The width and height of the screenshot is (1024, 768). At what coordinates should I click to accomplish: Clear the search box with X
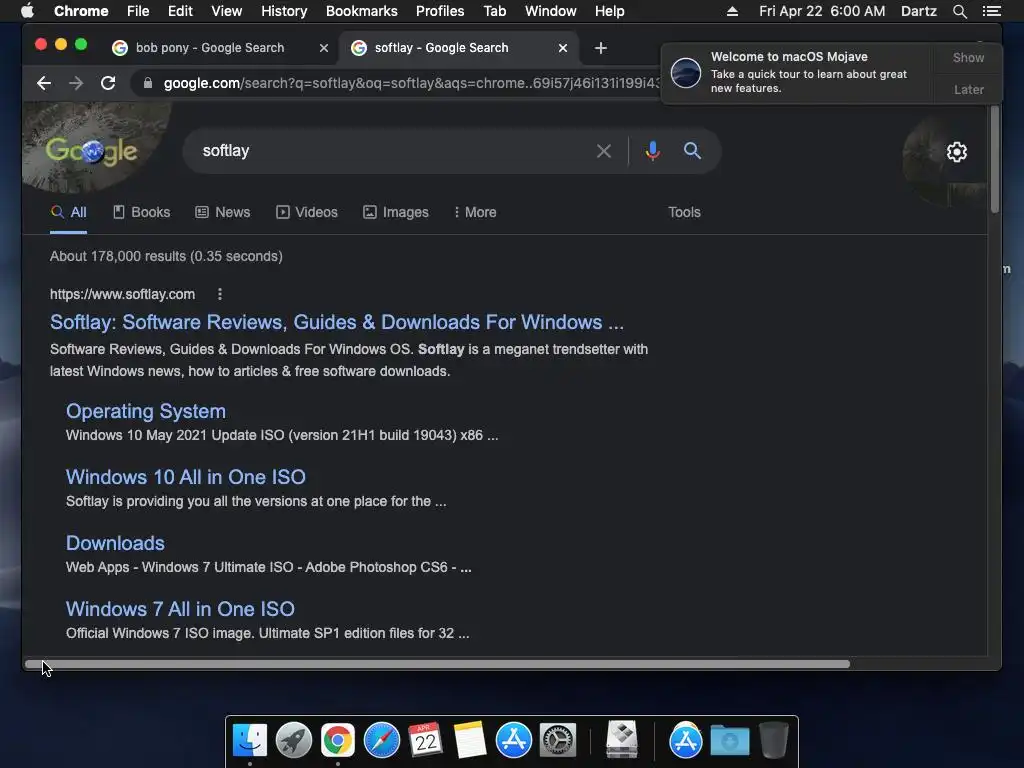(x=603, y=151)
